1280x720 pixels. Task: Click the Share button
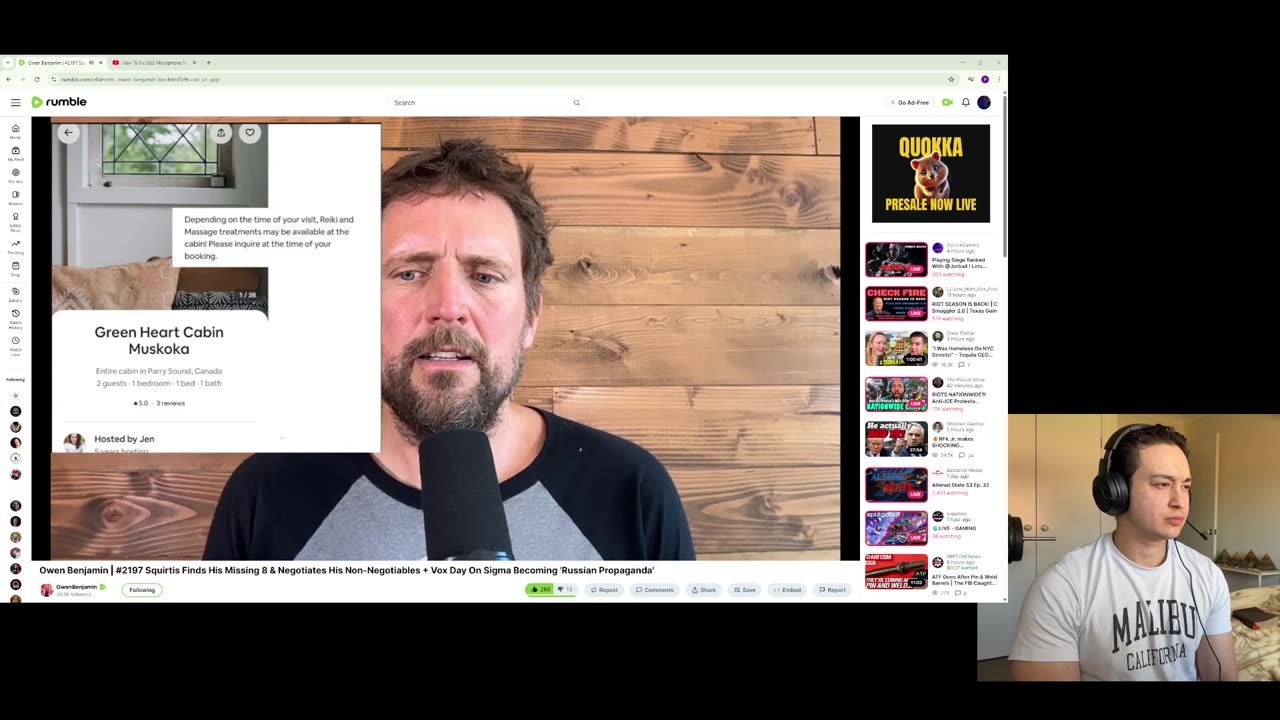704,590
